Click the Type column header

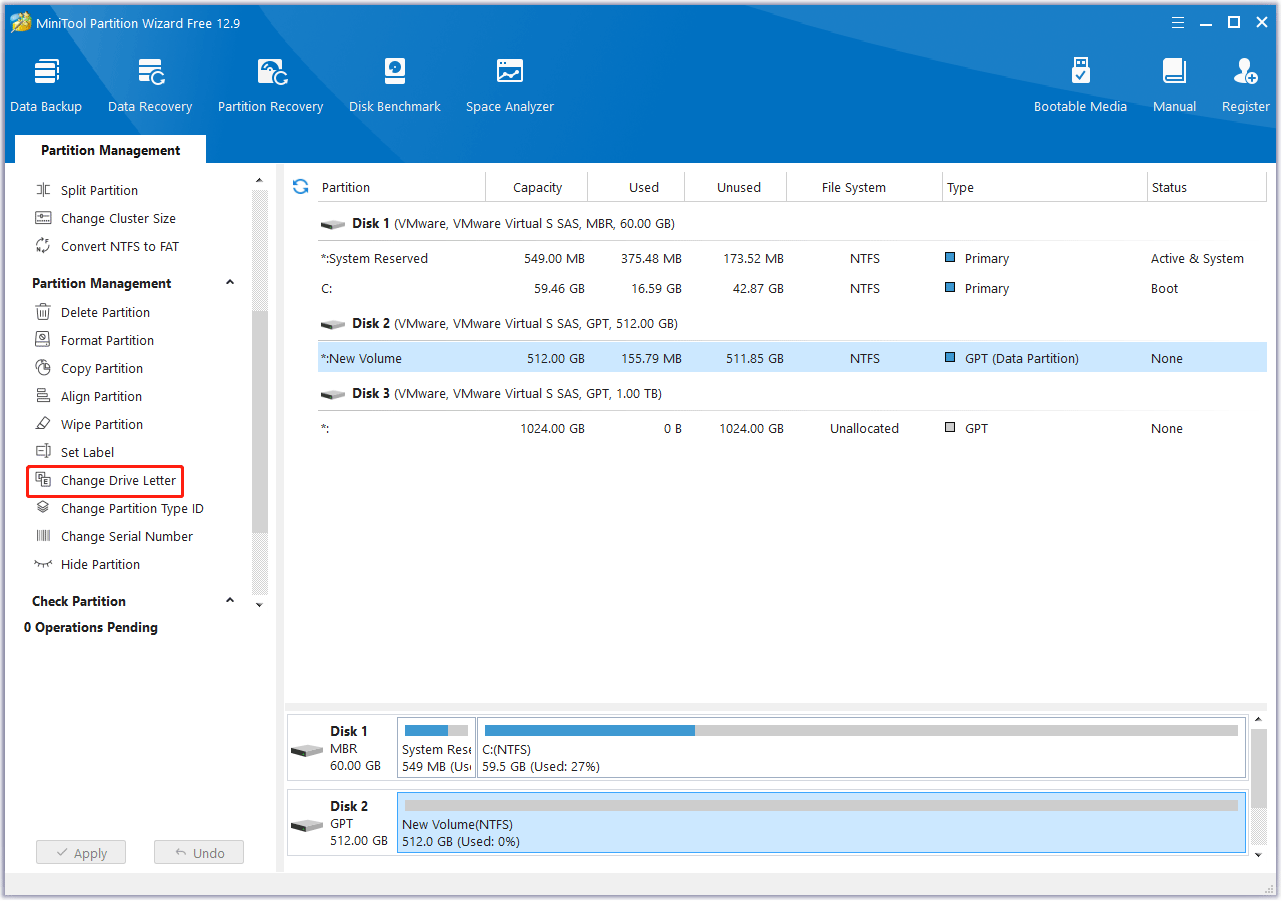(x=1045, y=187)
